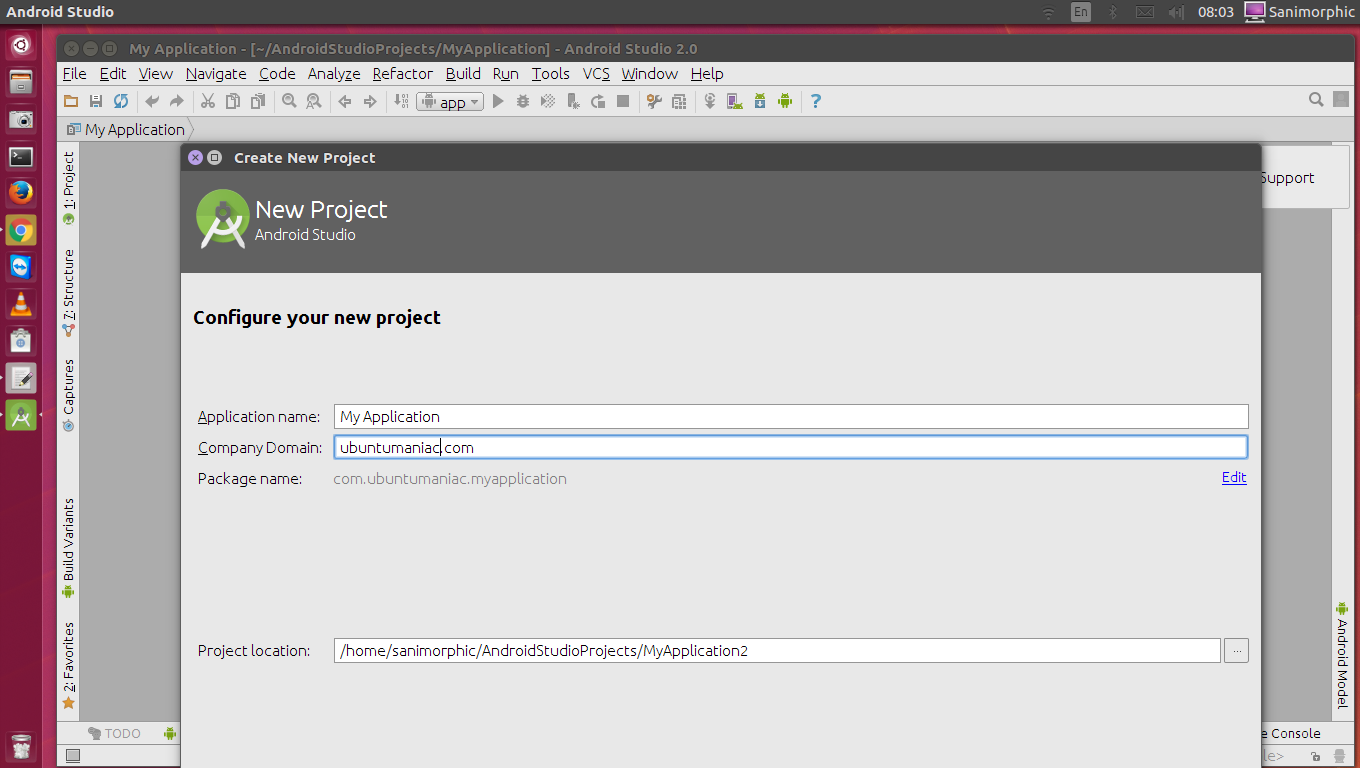1360x768 pixels.
Task: Click the Synchronize toolbar icon
Action: click(121, 101)
